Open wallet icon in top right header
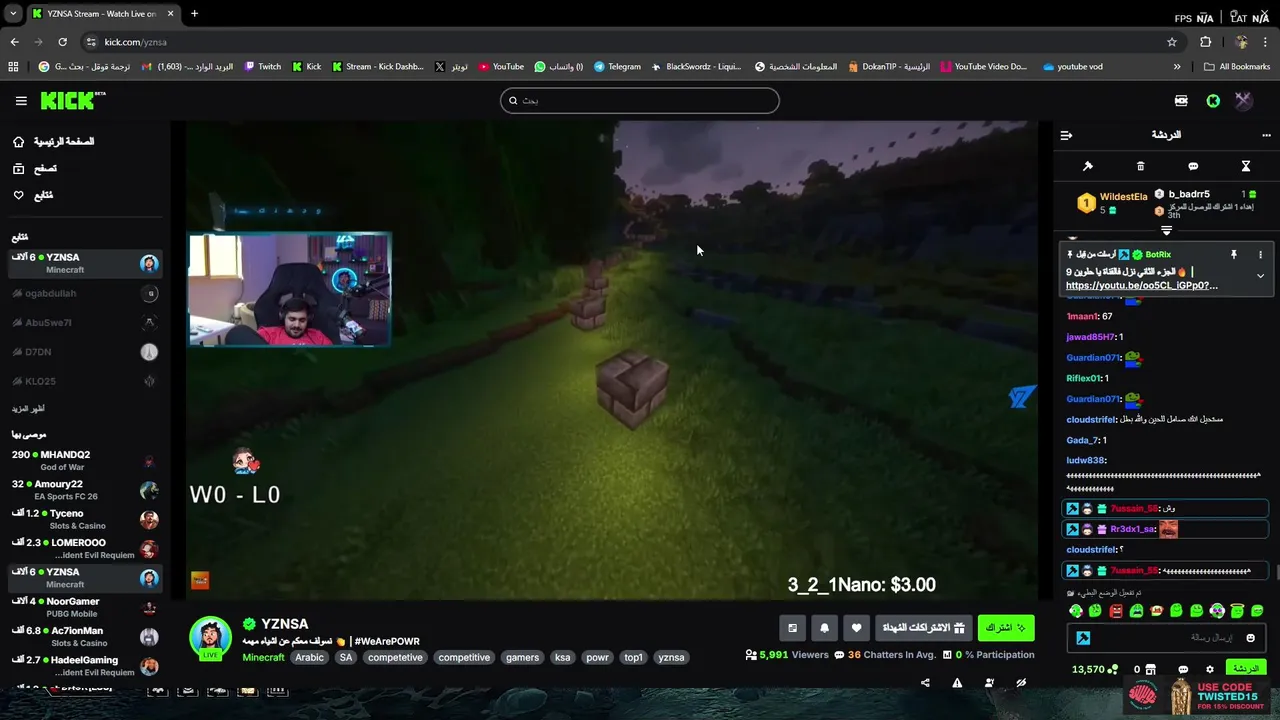Screen dimensions: 1280x720 point(1181,100)
